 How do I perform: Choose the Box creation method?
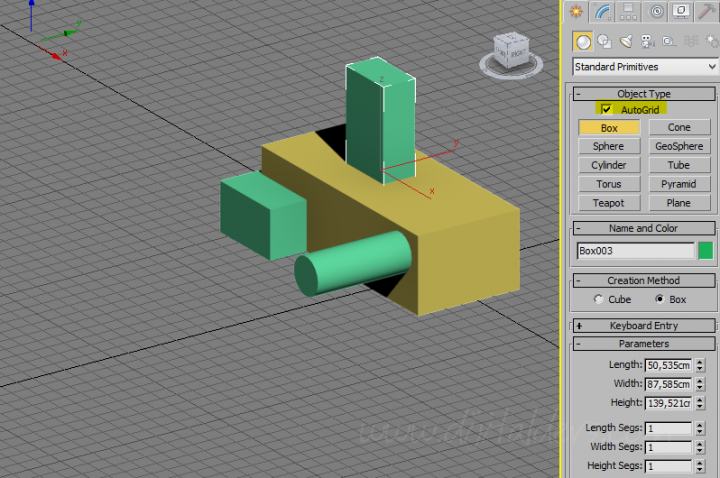[659, 299]
